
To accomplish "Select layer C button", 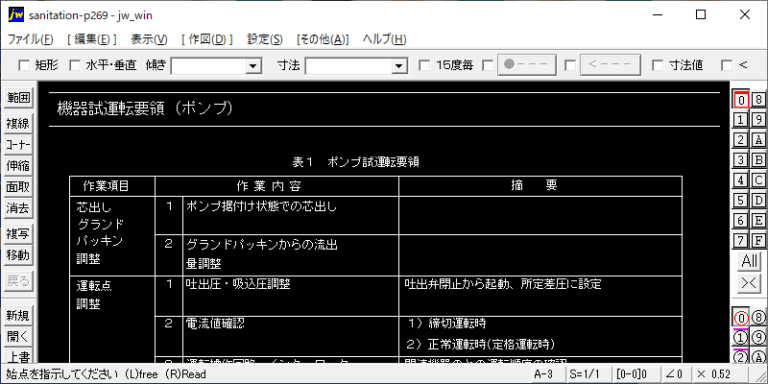I will pos(758,180).
